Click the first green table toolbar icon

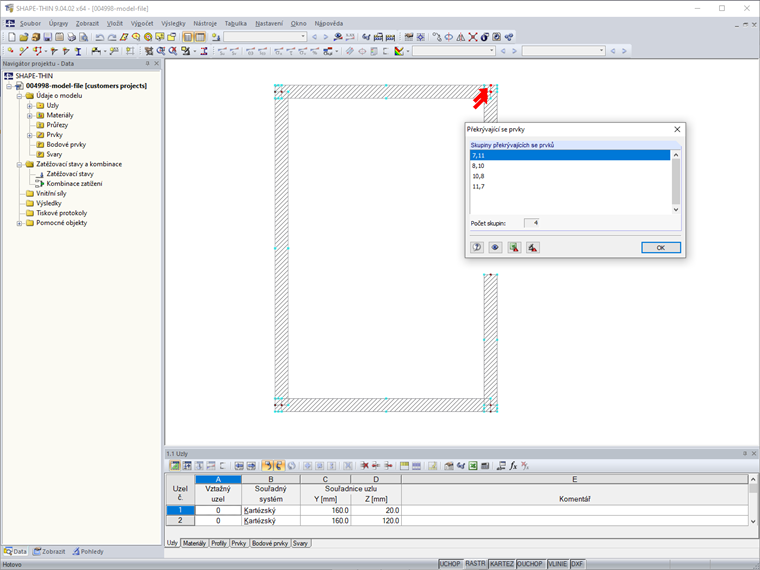[174, 466]
